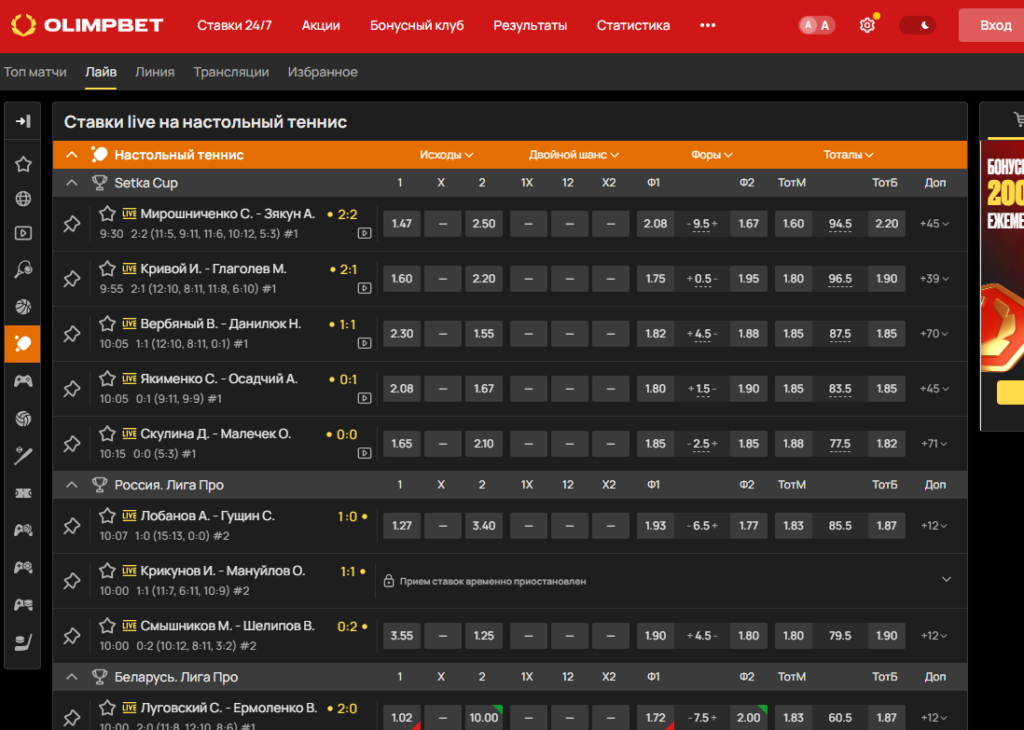Open the Тоталы dropdown
This screenshot has height=730, width=1024.
pyautogui.click(x=848, y=155)
